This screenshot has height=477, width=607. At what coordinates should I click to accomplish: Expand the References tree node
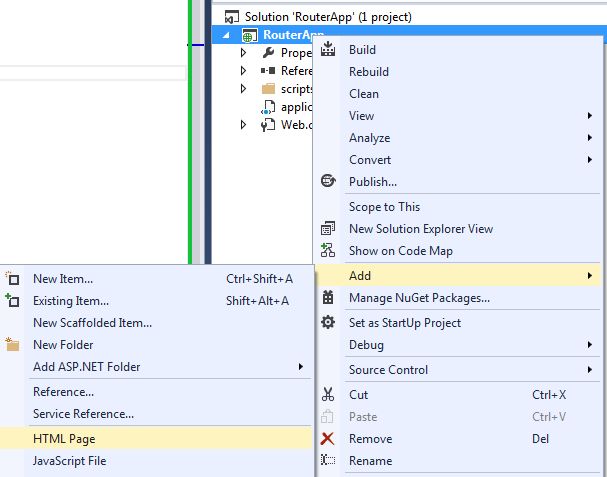coord(243,70)
